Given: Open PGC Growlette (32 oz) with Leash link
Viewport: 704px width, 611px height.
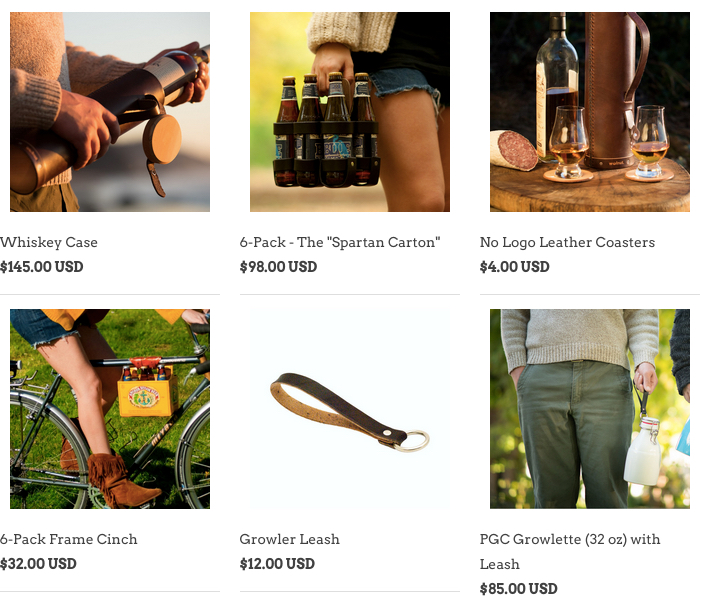Looking at the screenshot, I should click(570, 551).
